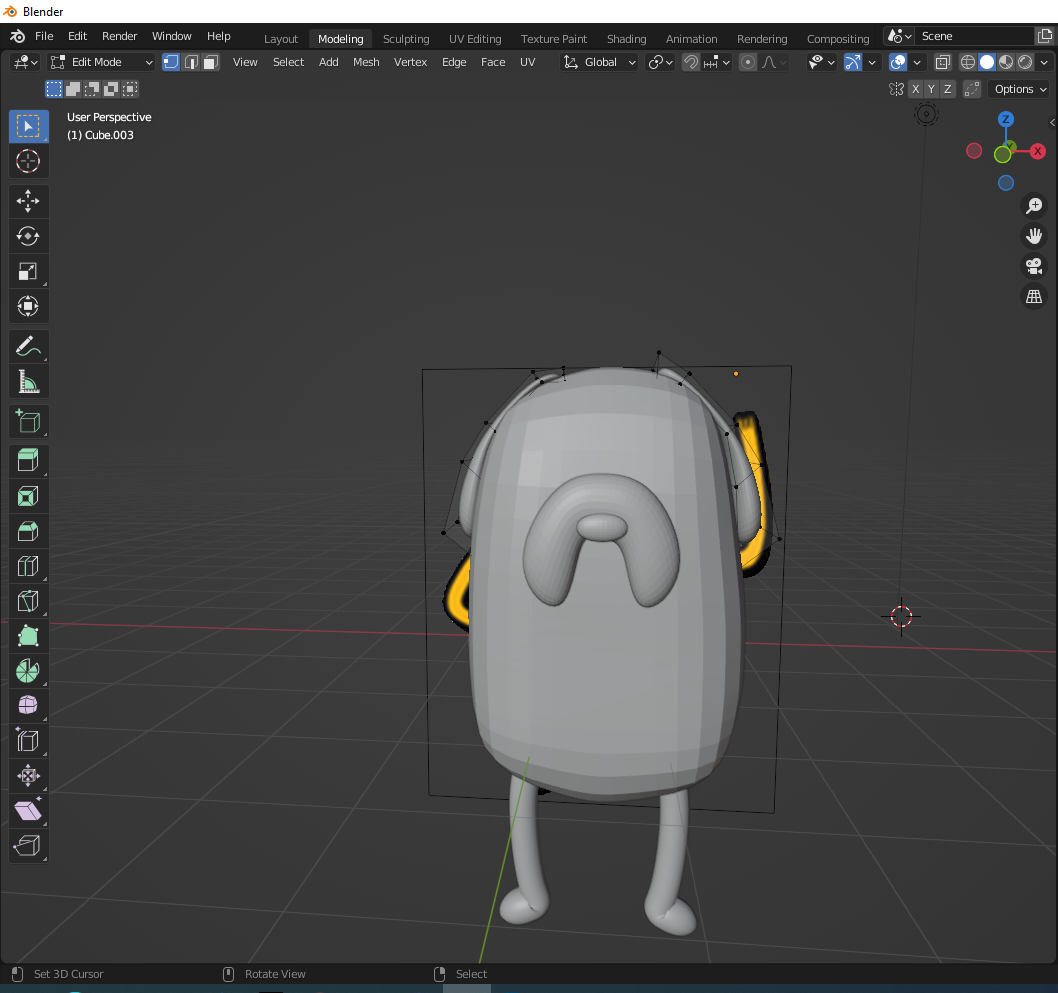This screenshot has height=993, width=1058.
Task: Switch to the UV Editing workspace tab
Action: (475, 39)
